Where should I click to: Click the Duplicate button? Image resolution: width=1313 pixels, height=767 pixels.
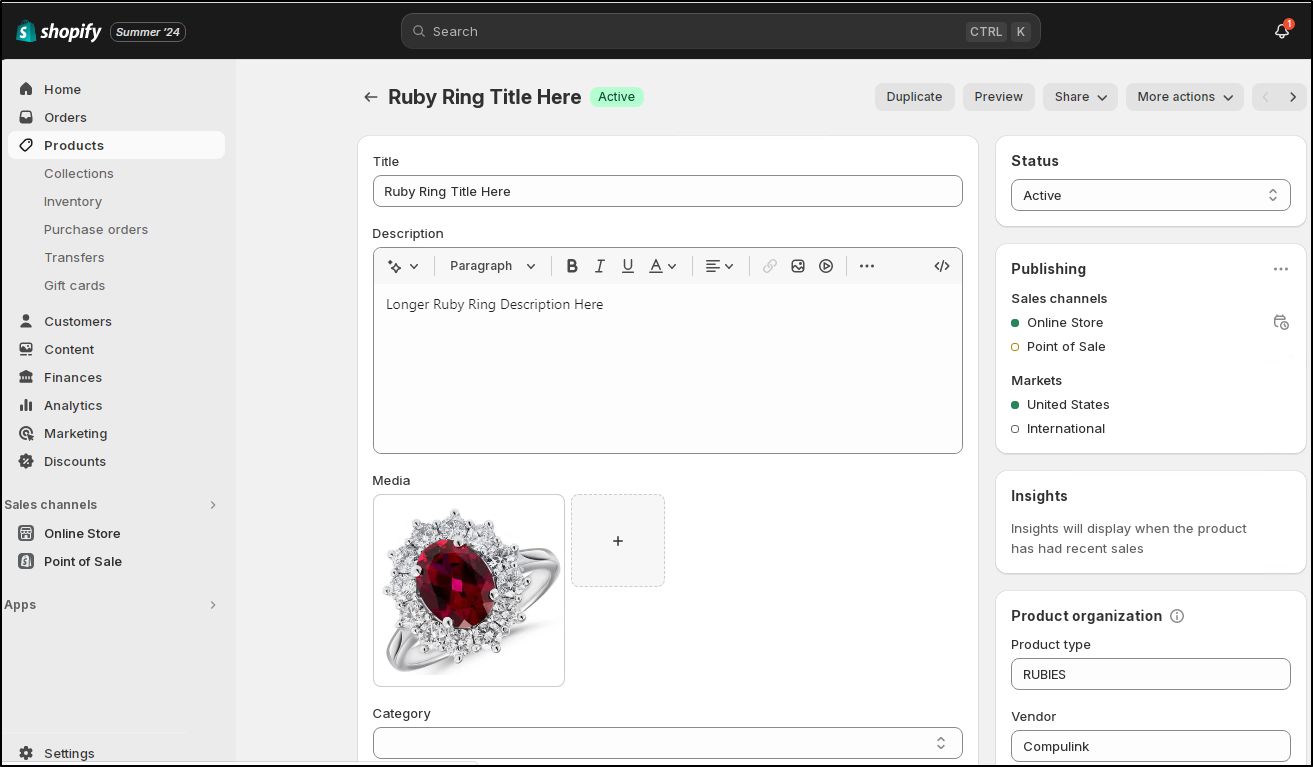pyautogui.click(x=914, y=97)
